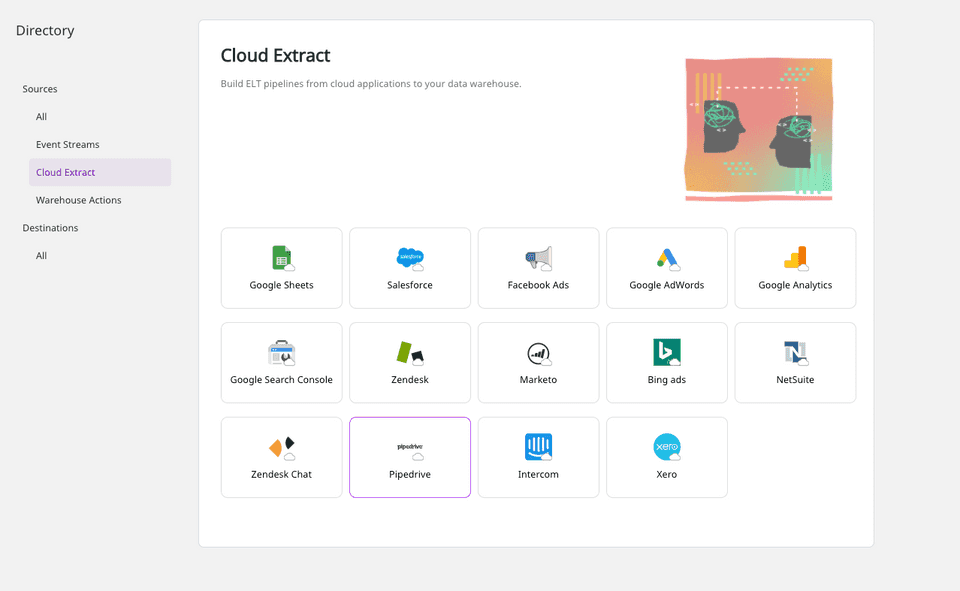
Task: Click the Cloud Extract illustration image
Action: (758, 128)
